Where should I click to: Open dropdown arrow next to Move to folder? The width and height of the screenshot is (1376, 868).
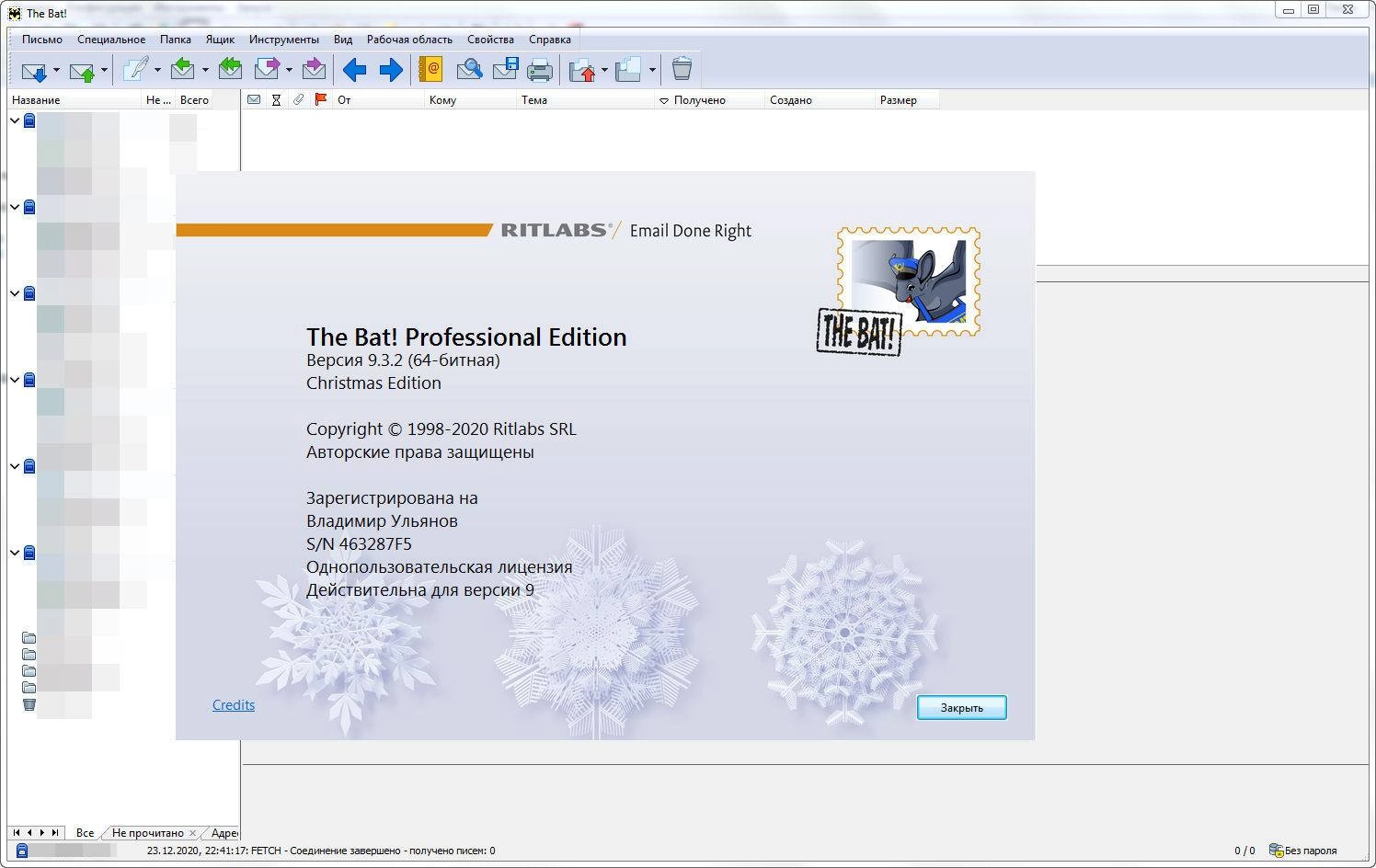coord(604,70)
